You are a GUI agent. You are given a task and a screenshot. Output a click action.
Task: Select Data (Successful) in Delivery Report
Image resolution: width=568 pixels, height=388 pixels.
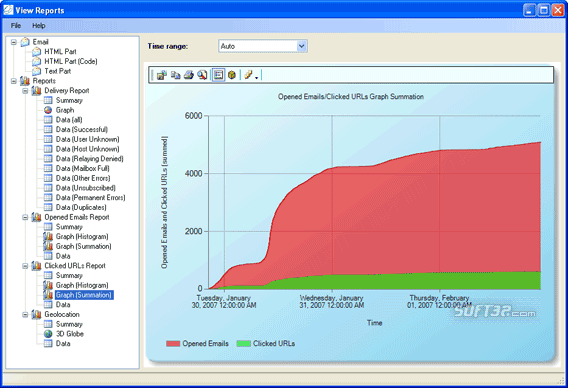click(82, 129)
